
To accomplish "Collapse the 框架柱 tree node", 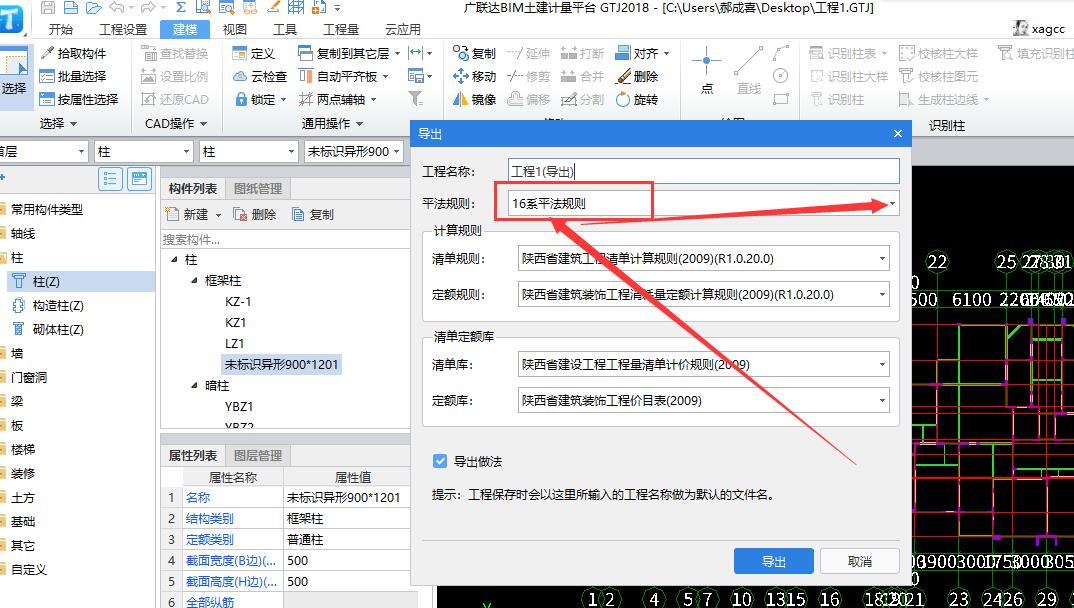I will point(195,280).
